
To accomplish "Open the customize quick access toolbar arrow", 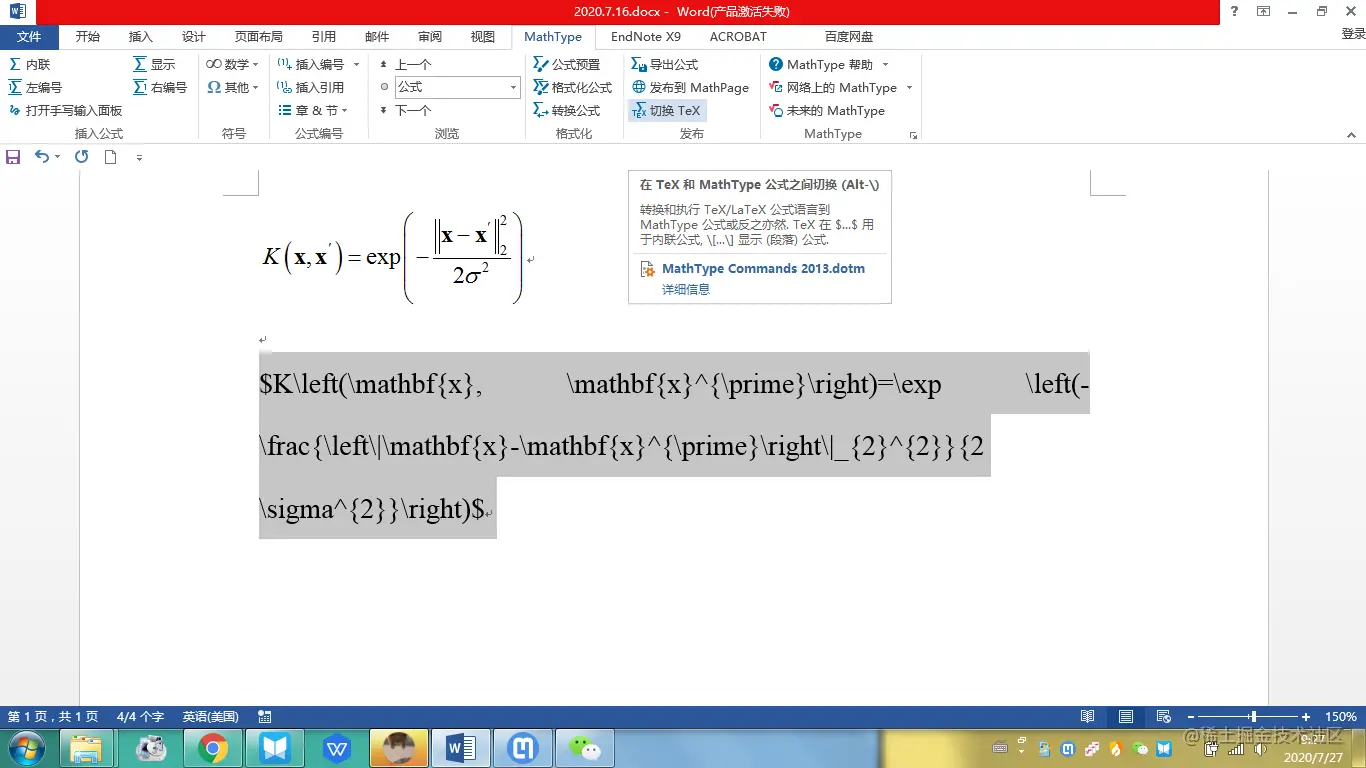I will tap(139, 158).
